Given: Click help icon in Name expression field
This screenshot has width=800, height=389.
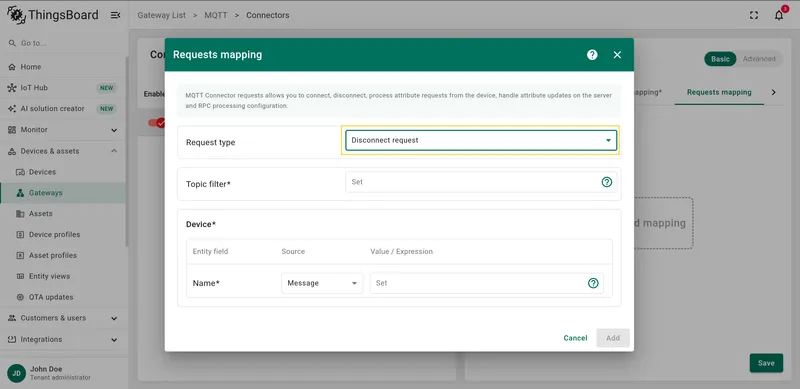Looking at the screenshot, I should [x=593, y=283].
